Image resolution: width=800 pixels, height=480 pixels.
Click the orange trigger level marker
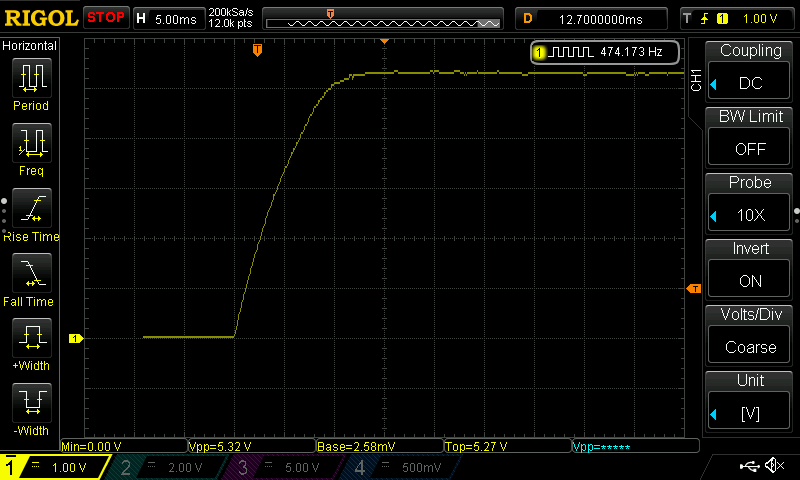pyautogui.click(x=693, y=289)
